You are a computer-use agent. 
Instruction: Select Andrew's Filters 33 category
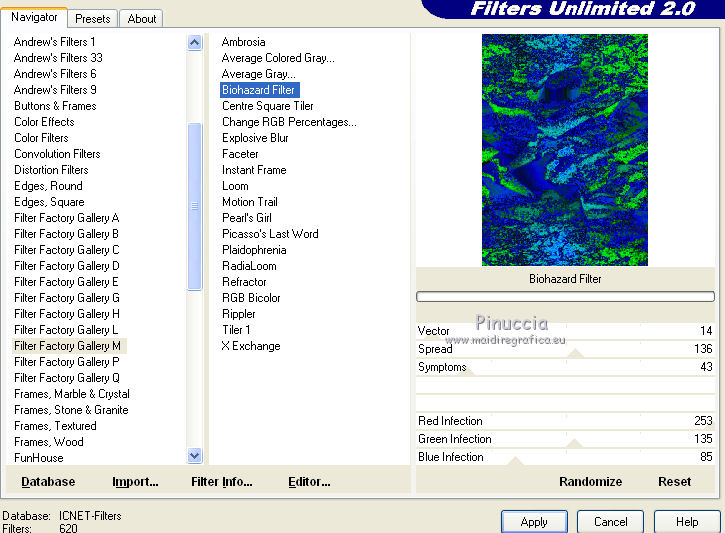tap(58, 58)
